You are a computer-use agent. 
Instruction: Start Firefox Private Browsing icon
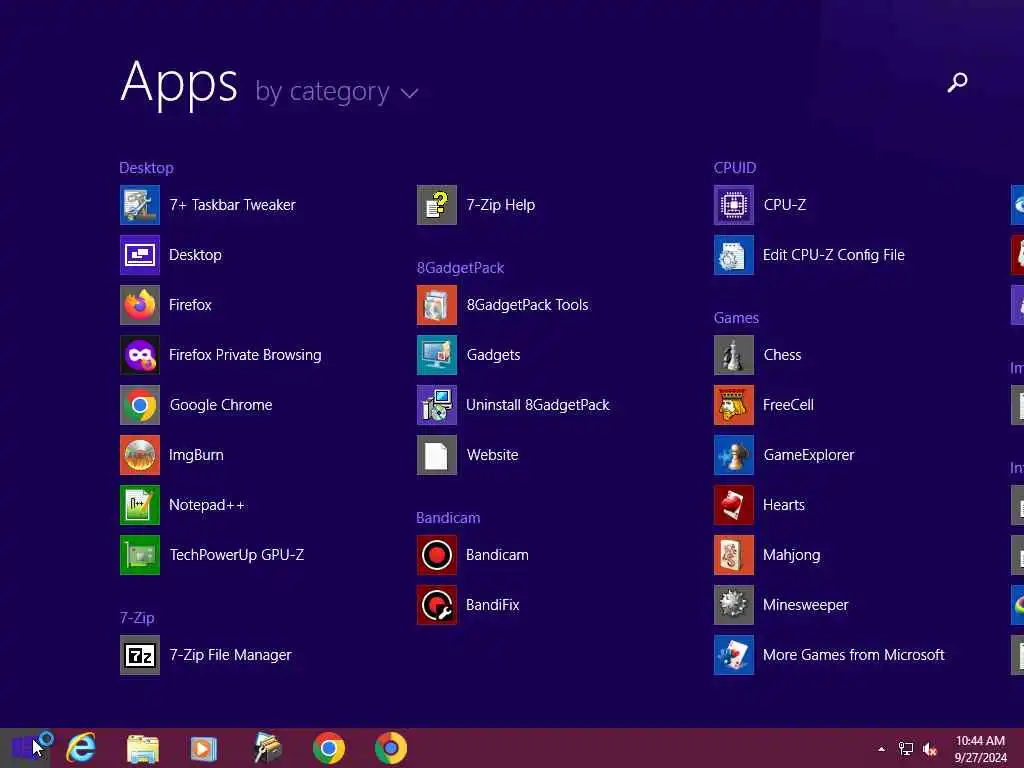(140, 355)
